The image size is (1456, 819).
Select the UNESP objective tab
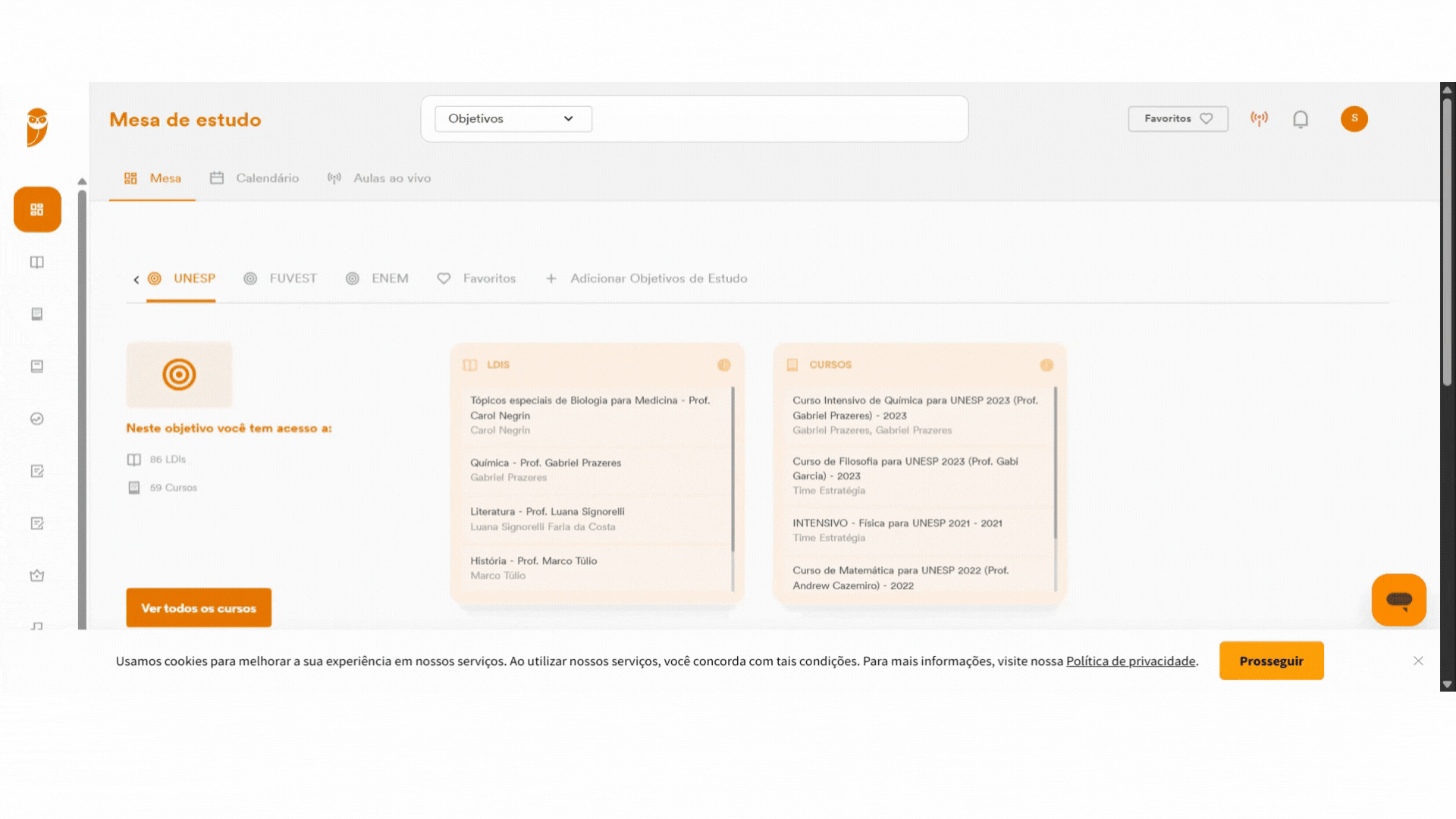181,278
